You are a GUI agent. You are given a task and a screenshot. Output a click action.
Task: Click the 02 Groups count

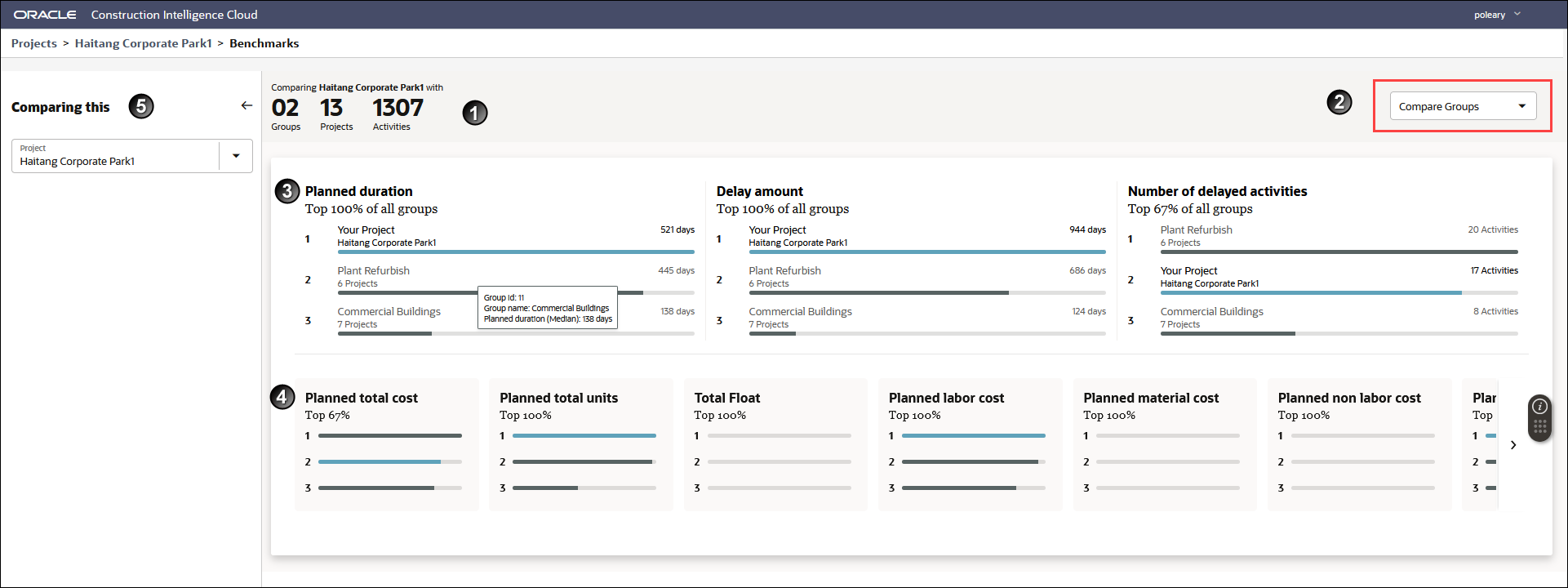[x=286, y=114]
